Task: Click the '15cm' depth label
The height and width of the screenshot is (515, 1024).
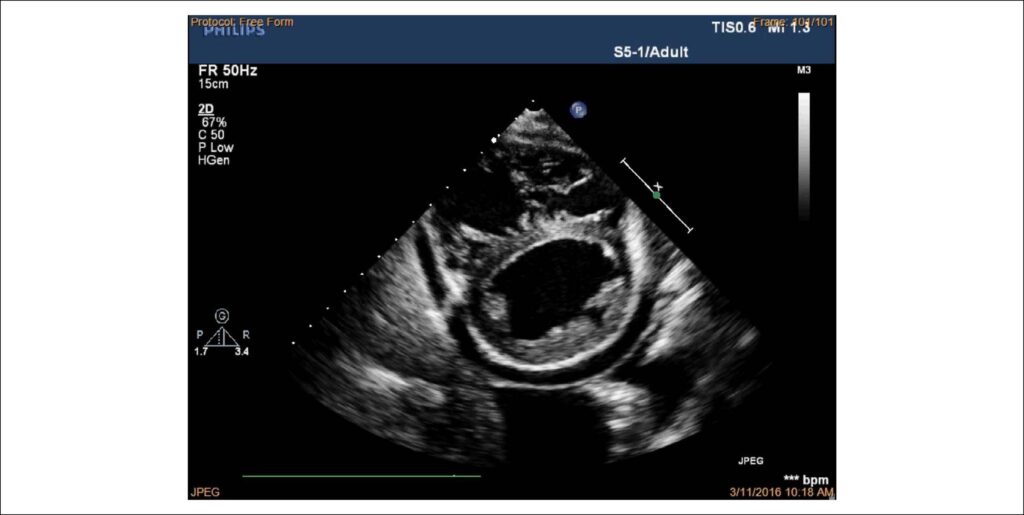Action: 214,85
